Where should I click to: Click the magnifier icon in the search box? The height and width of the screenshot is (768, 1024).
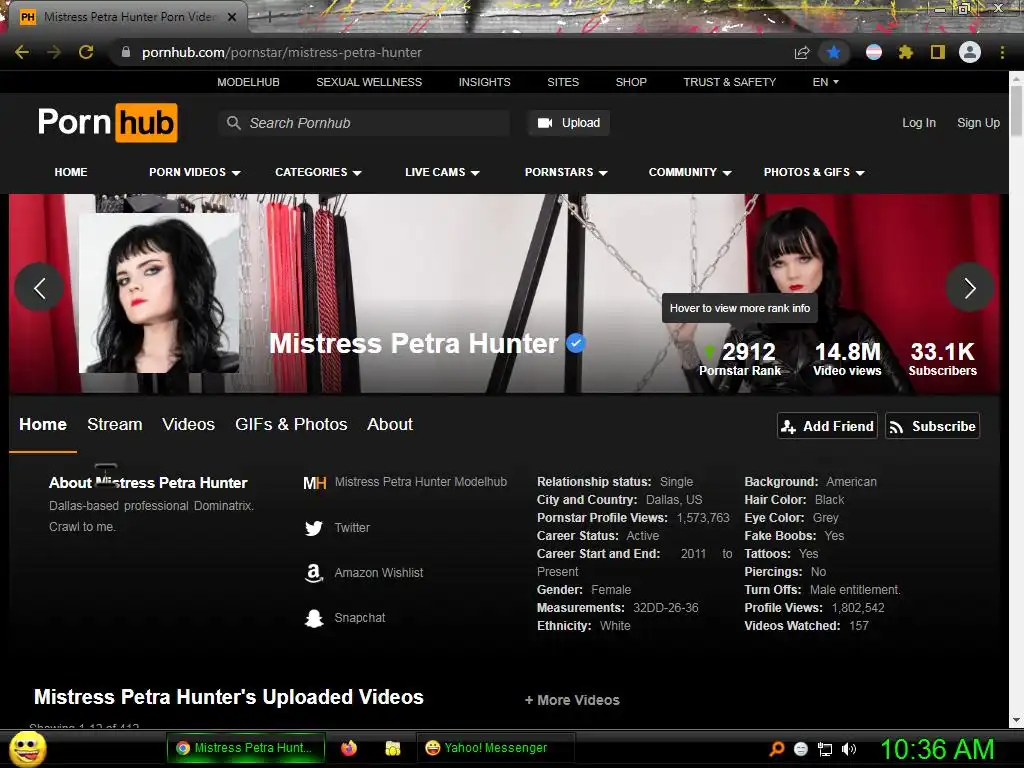[233, 123]
